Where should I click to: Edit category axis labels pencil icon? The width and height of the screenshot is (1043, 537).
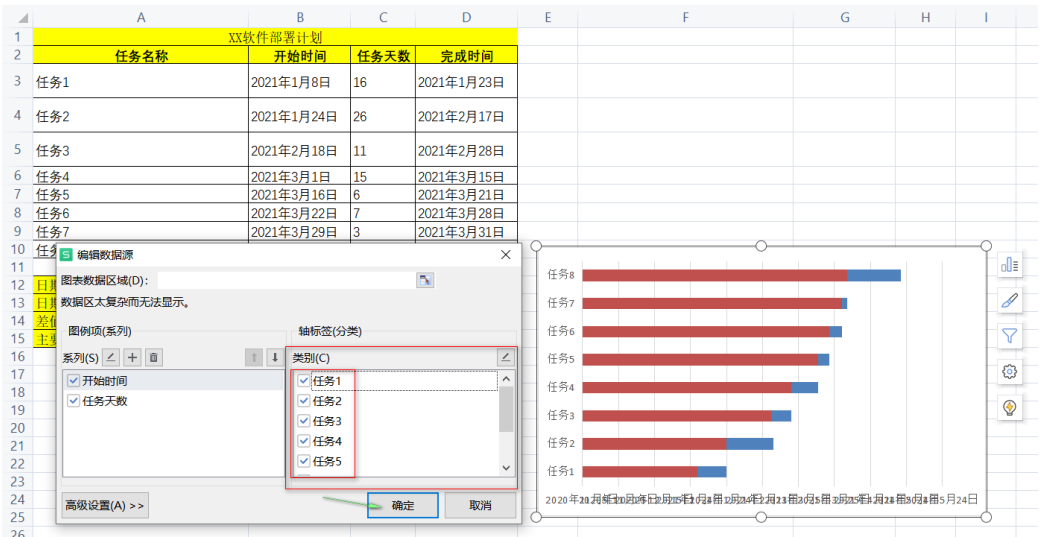pos(506,357)
